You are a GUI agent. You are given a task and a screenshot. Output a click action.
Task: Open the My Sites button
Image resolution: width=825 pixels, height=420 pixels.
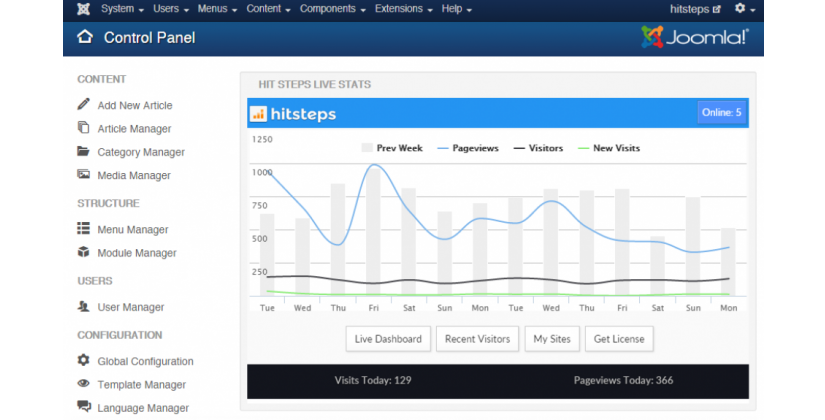[552, 339]
